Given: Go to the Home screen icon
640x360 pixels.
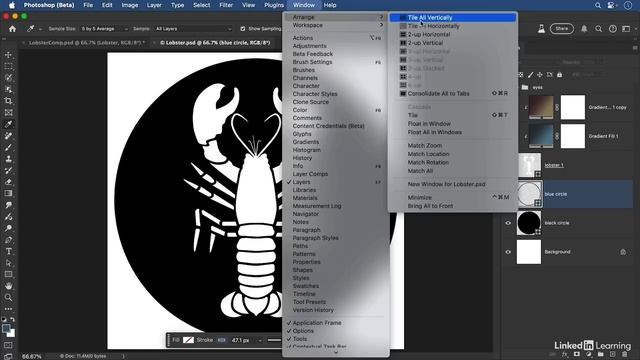Looking at the screenshot, I should [12, 29].
